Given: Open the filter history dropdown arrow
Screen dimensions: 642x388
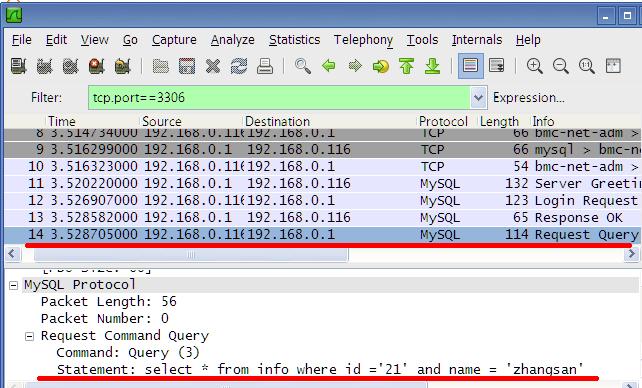Looking at the screenshot, I should tap(478, 98).
